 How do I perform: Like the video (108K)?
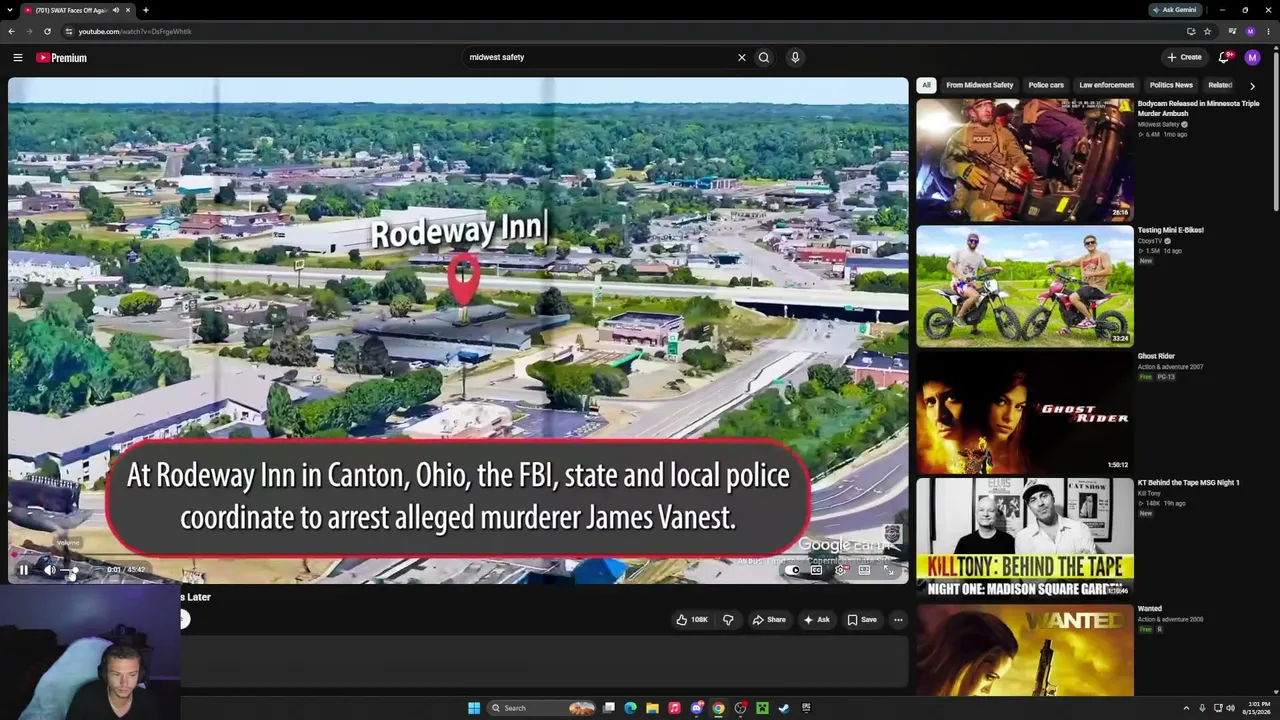pos(692,620)
